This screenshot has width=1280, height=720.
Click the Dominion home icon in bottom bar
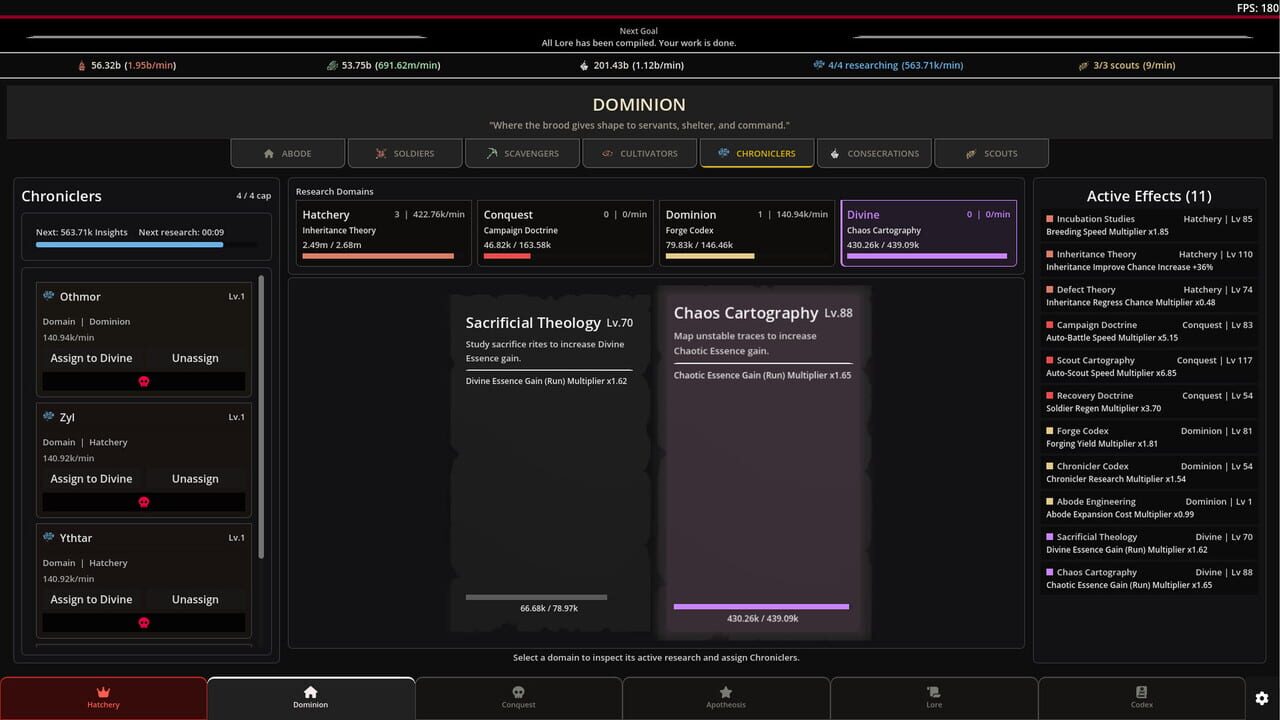pyautogui.click(x=310, y=692)
